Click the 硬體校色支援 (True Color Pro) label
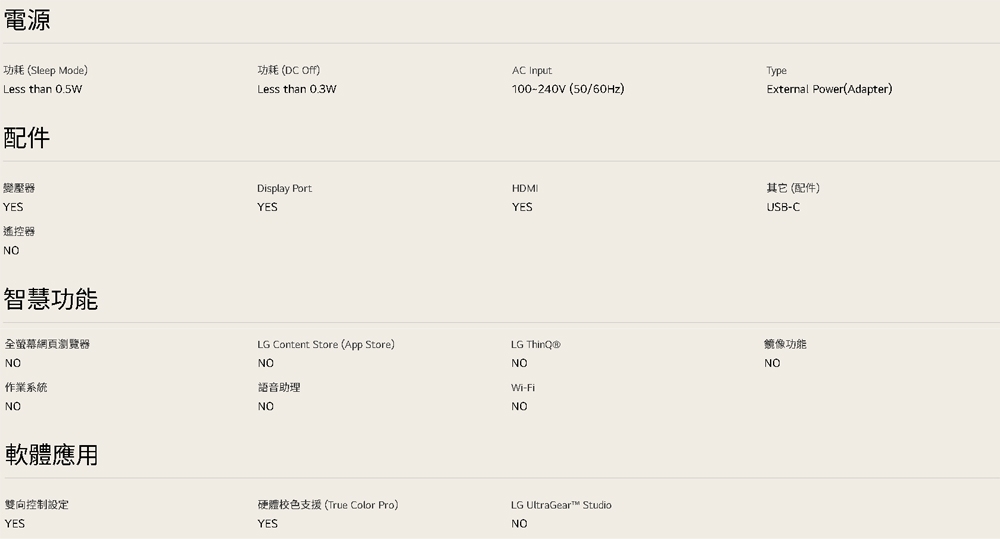This screenshot has height=539, width=1000. coord(328,505)
